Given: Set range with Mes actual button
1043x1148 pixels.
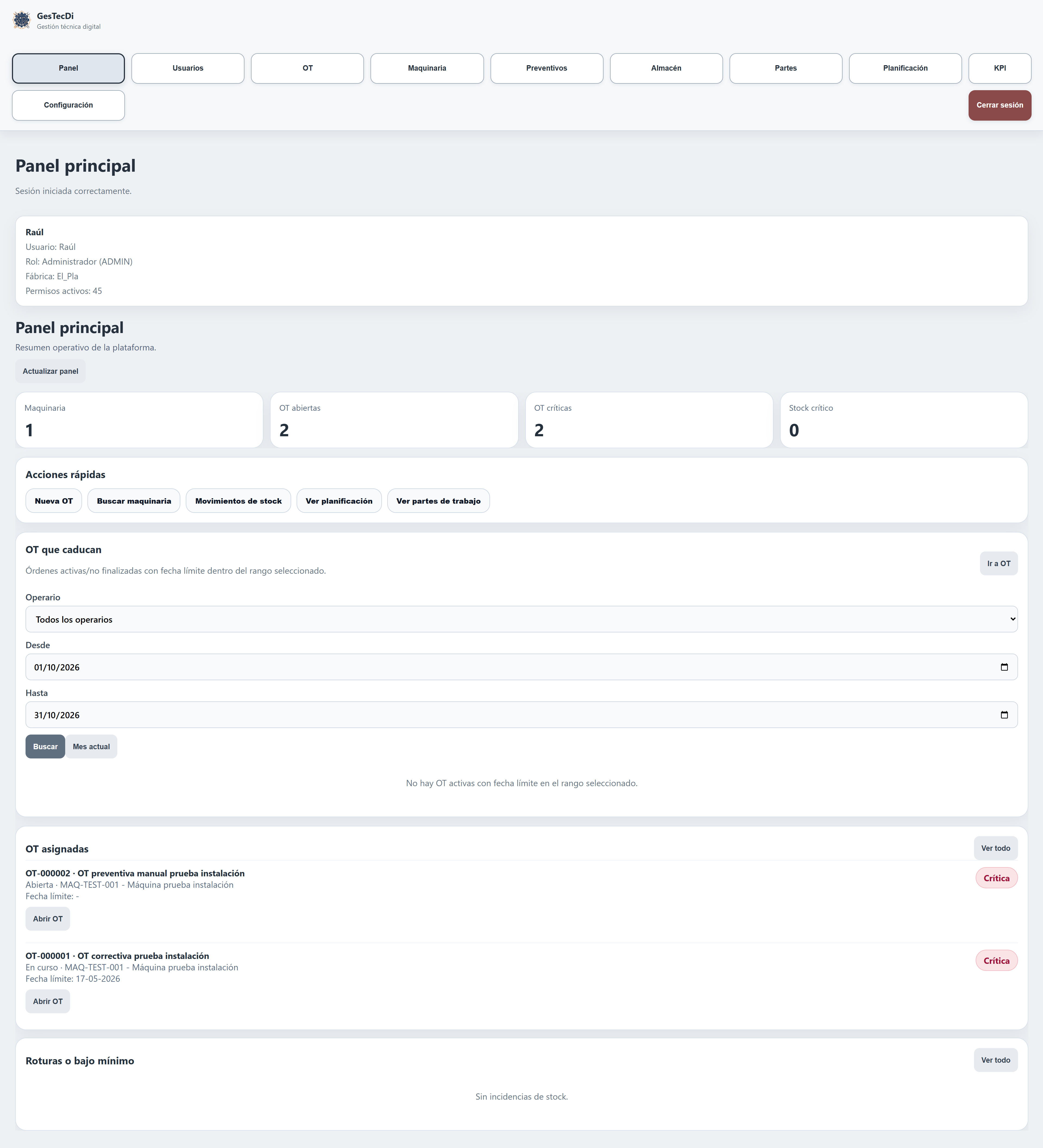Looking at the screenshot, I should point(91,746).
